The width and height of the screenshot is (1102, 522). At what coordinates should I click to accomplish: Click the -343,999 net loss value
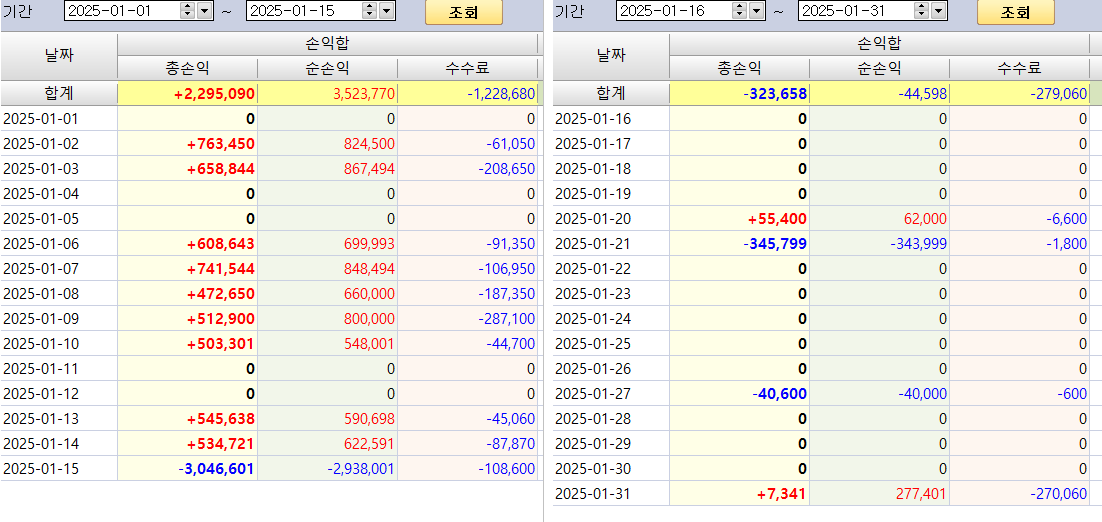coord(919,244)
